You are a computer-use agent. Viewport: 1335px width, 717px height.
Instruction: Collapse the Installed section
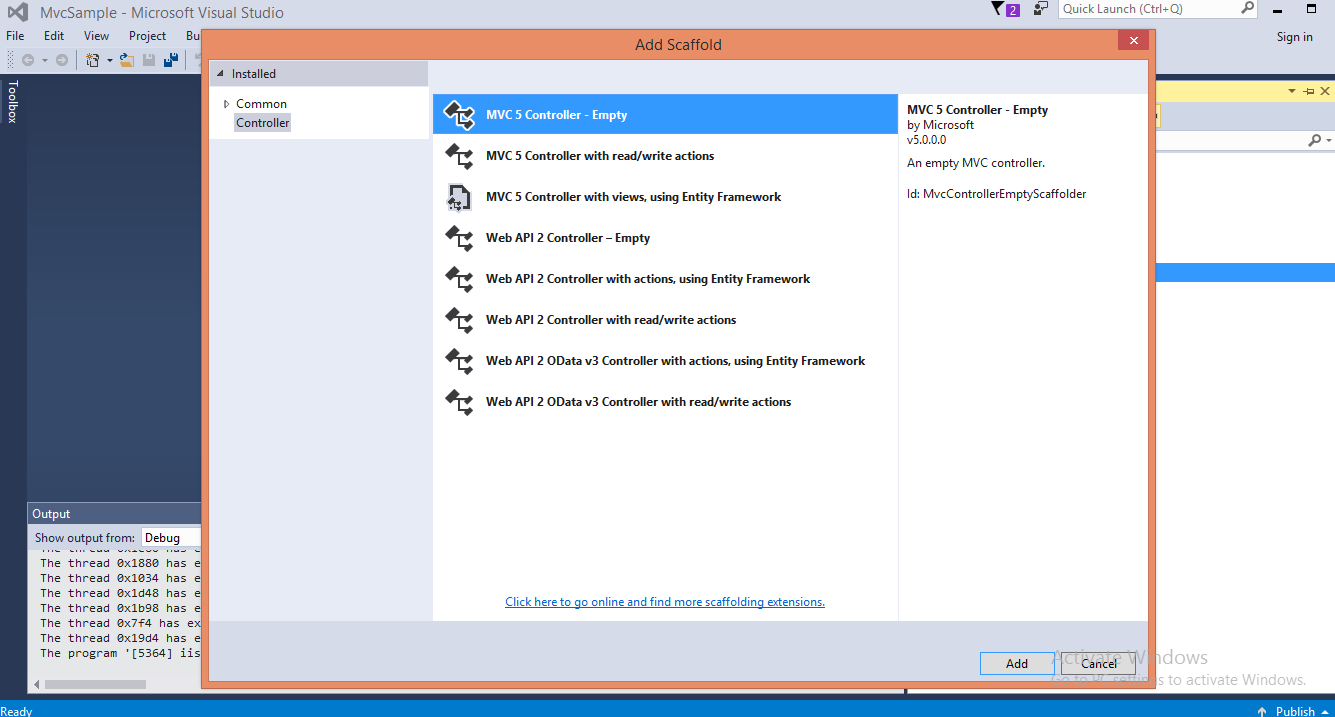point(220,74)
